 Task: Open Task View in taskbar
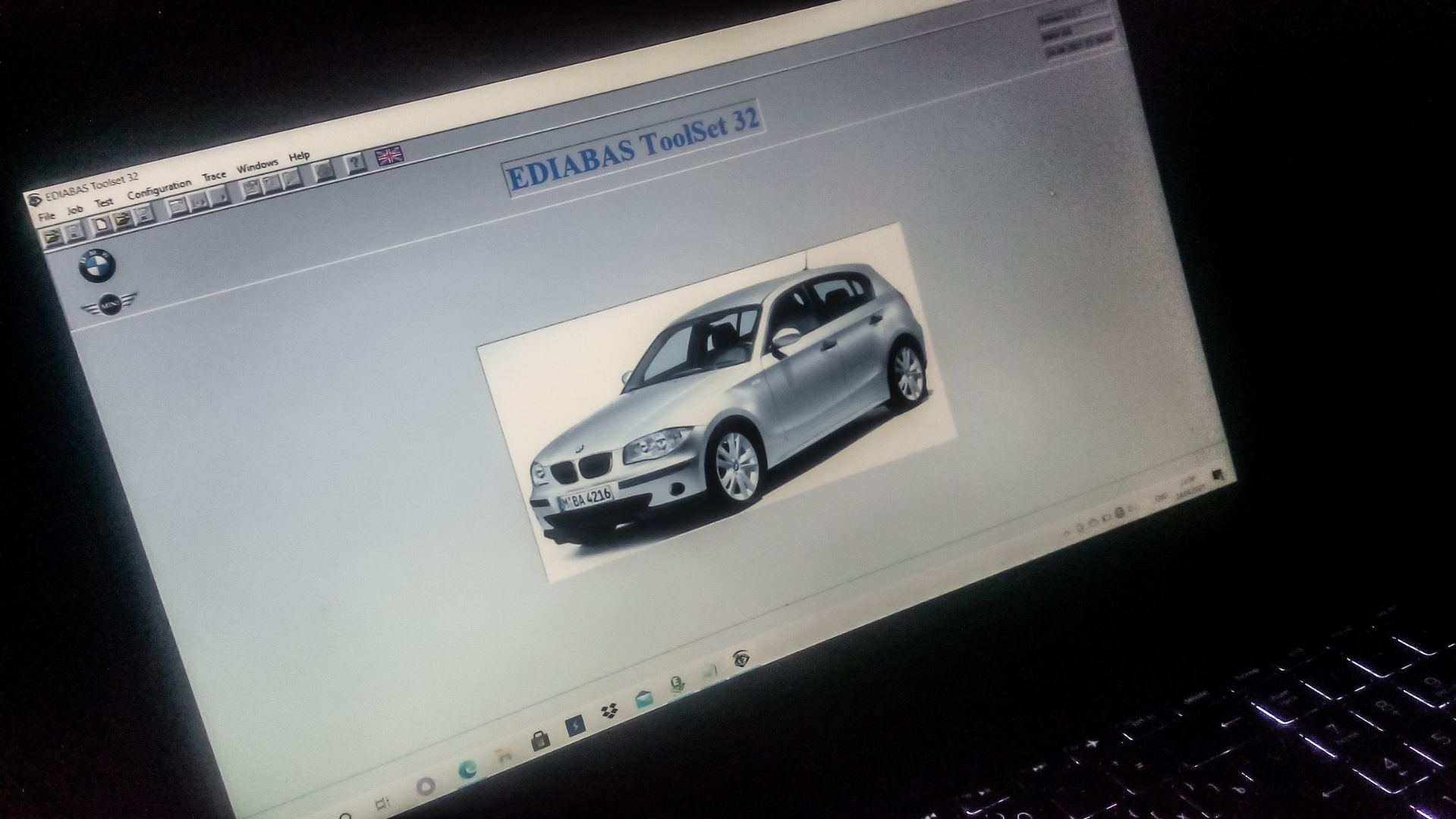click(383, 802)
